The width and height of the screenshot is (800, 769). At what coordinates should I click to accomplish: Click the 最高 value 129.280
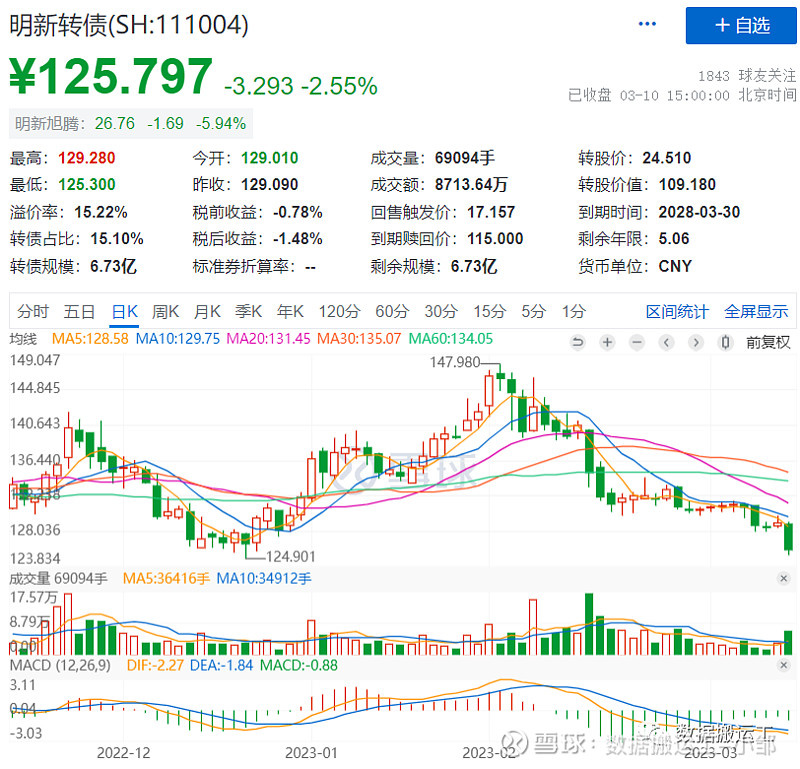click(87, 158)
